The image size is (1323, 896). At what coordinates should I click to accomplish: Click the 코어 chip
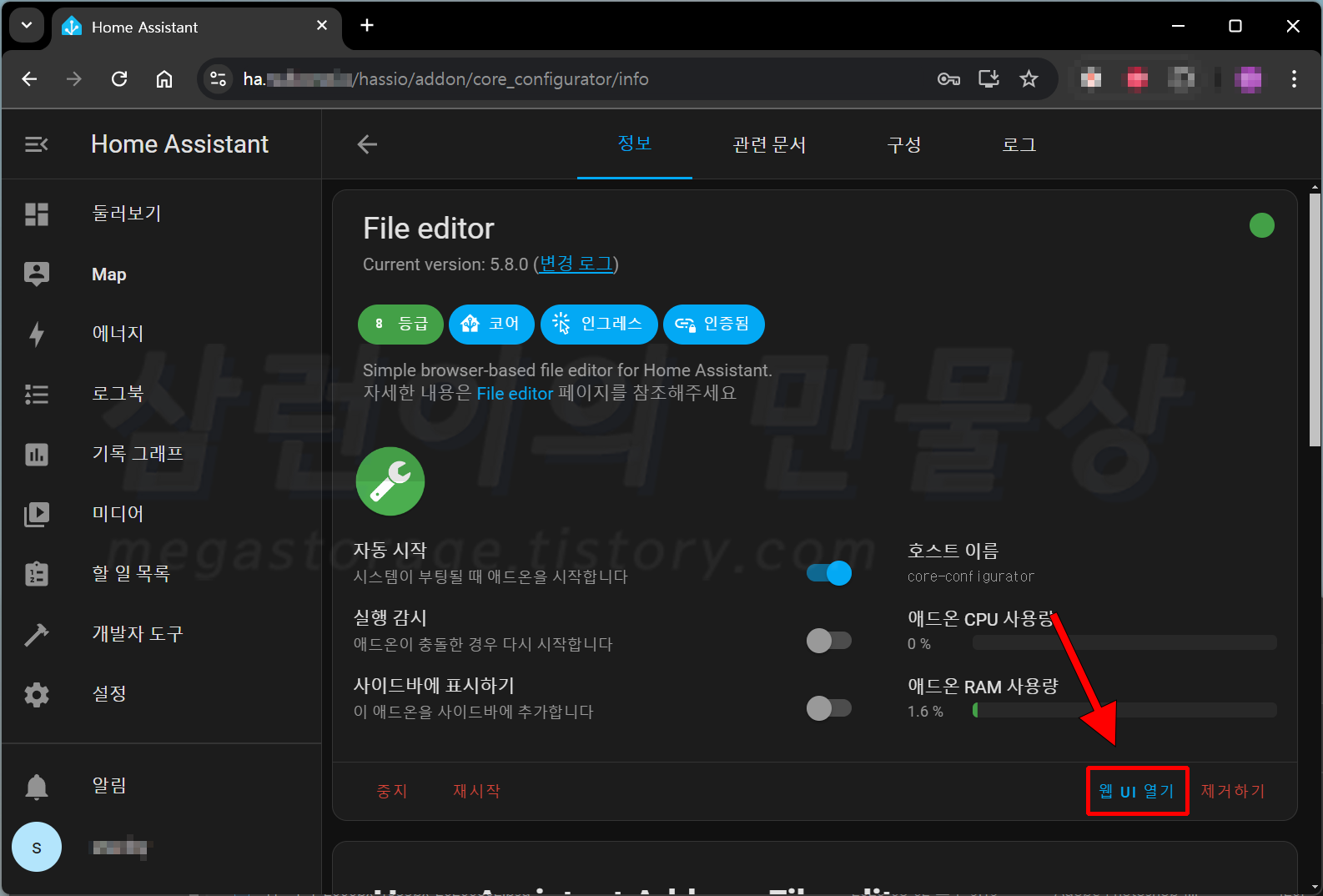(491, 325)
